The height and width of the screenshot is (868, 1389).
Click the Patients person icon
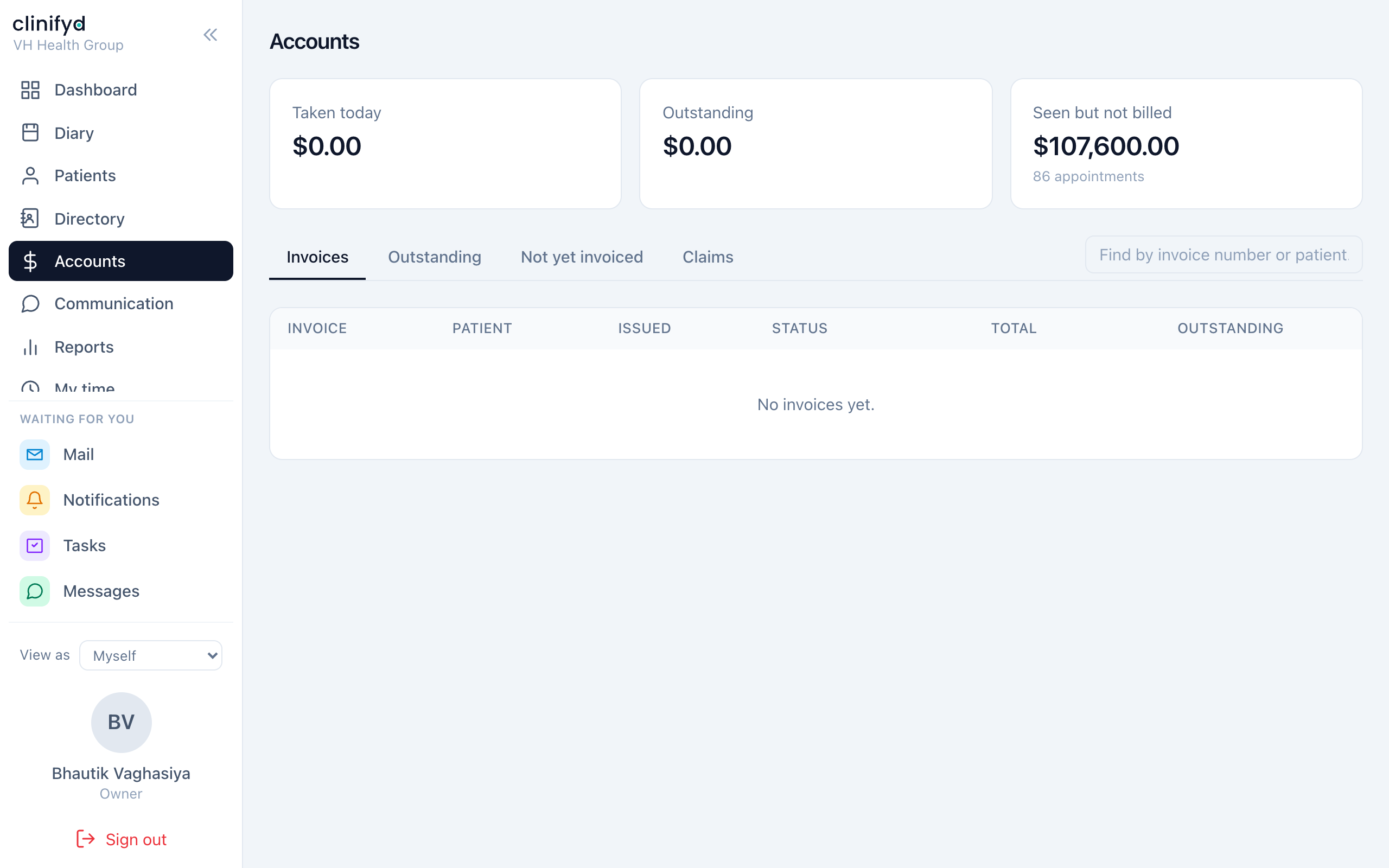(x=30, y=176)
